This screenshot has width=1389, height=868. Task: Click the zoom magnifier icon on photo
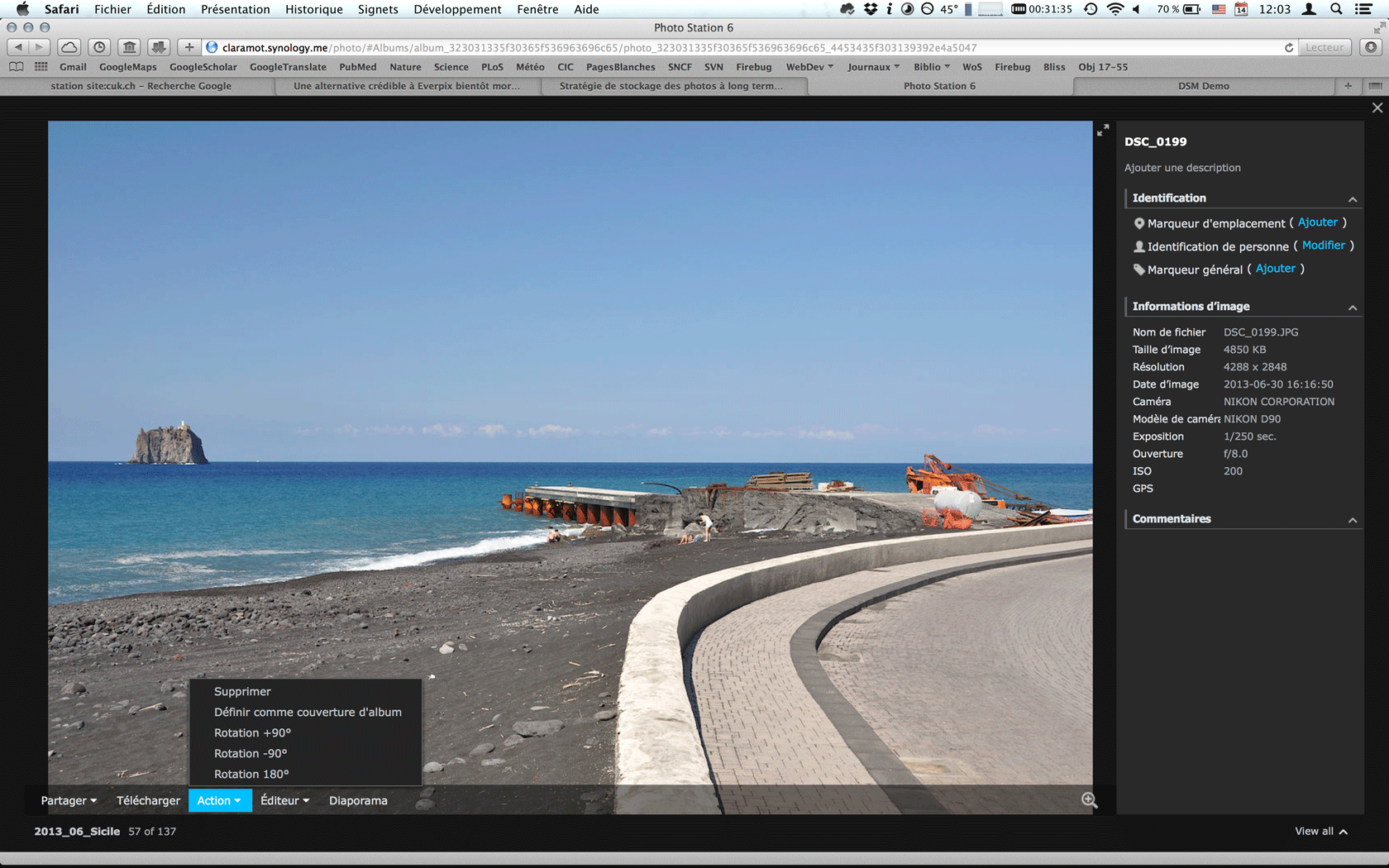(1090, 799)
